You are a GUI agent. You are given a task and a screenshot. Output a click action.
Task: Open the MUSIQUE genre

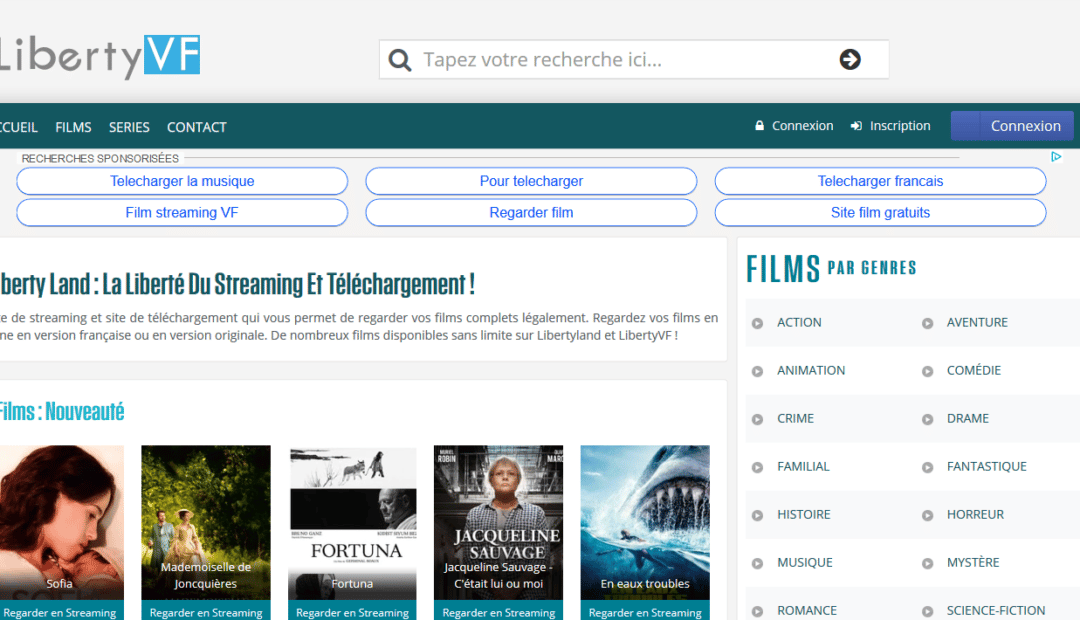click(x=804, y=563)
